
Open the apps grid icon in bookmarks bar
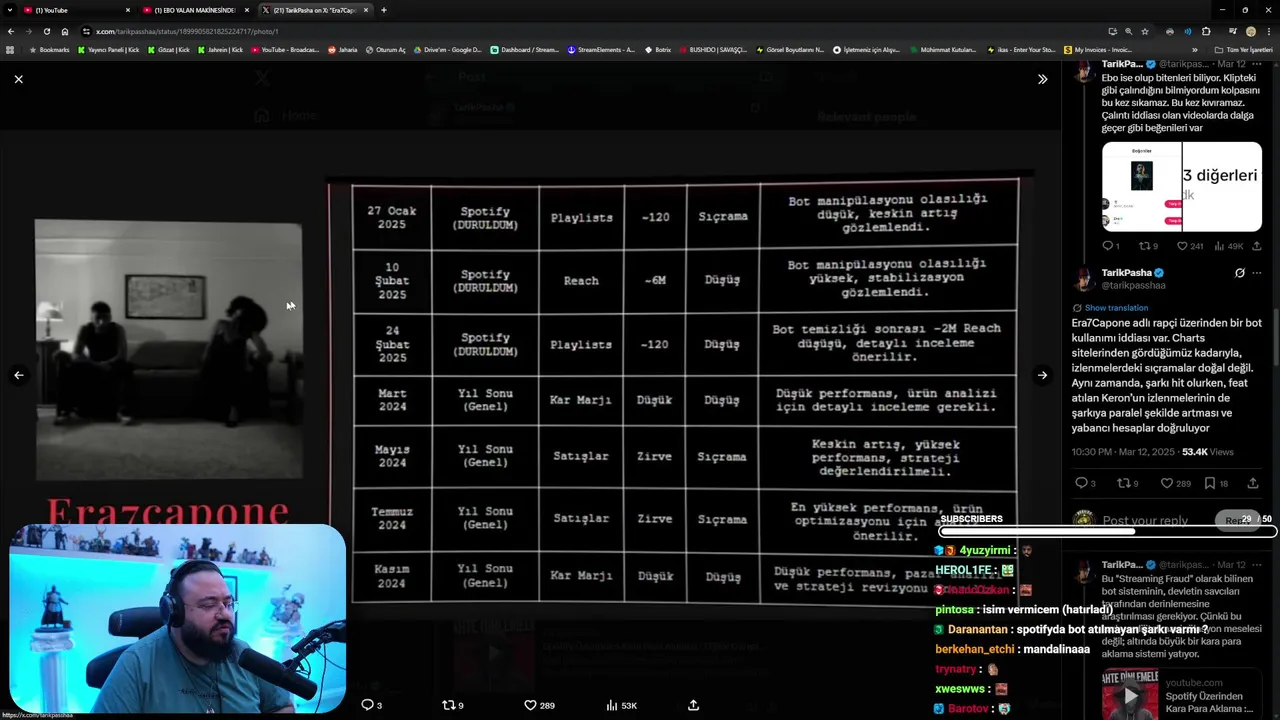10,49
